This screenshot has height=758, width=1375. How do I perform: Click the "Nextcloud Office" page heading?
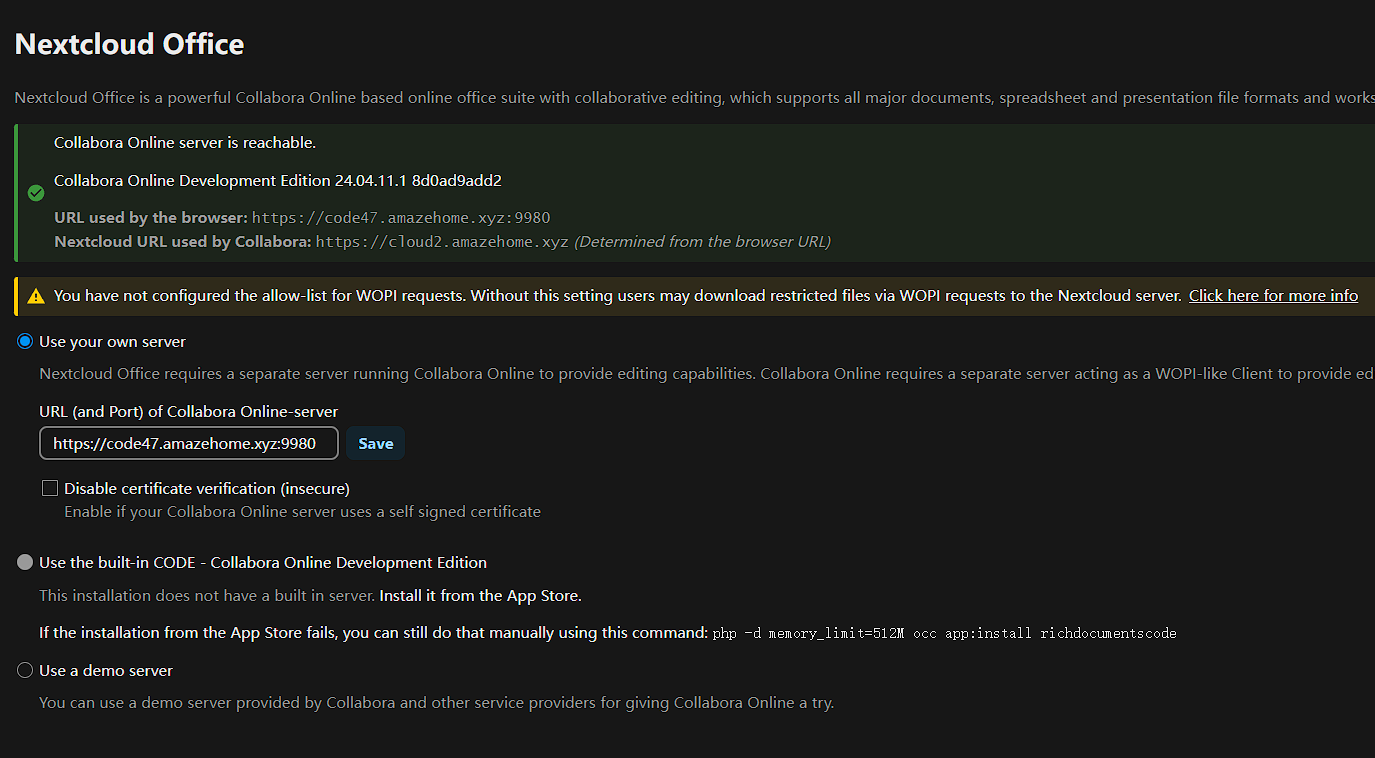point(128,44)
